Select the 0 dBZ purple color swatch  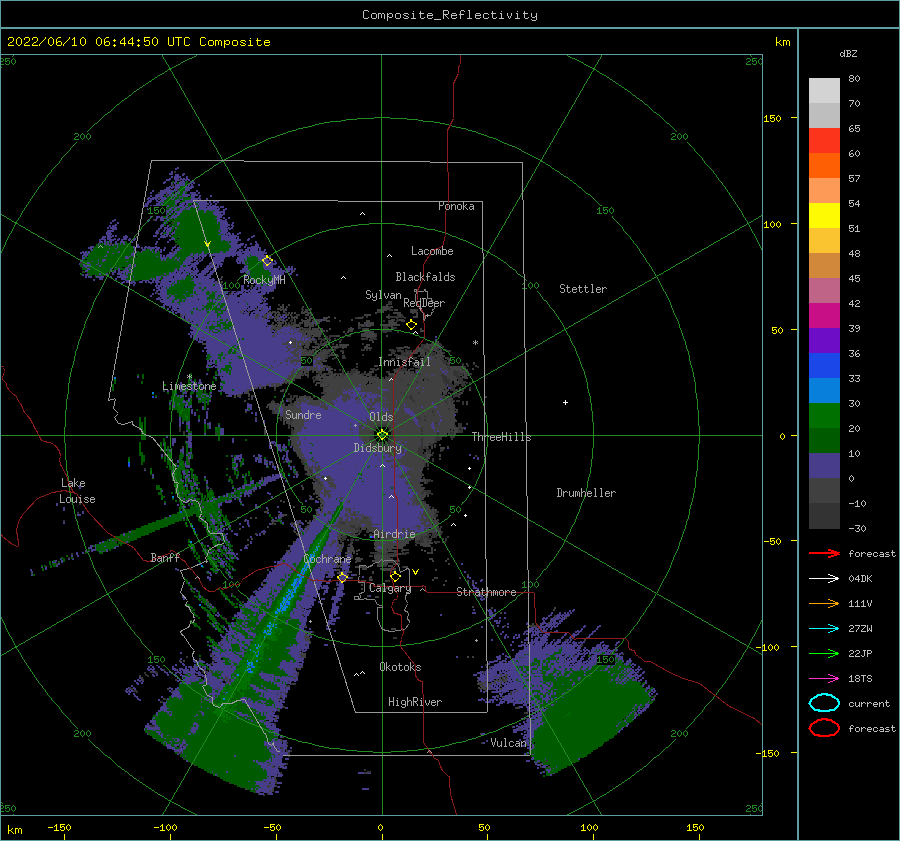click(x=824, y=465)
